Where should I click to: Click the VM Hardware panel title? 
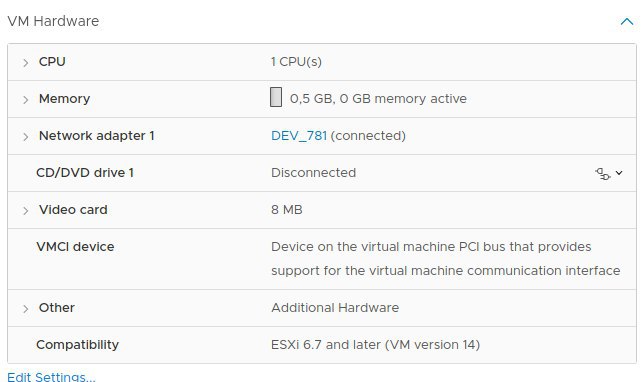click(x=53, y=21)
